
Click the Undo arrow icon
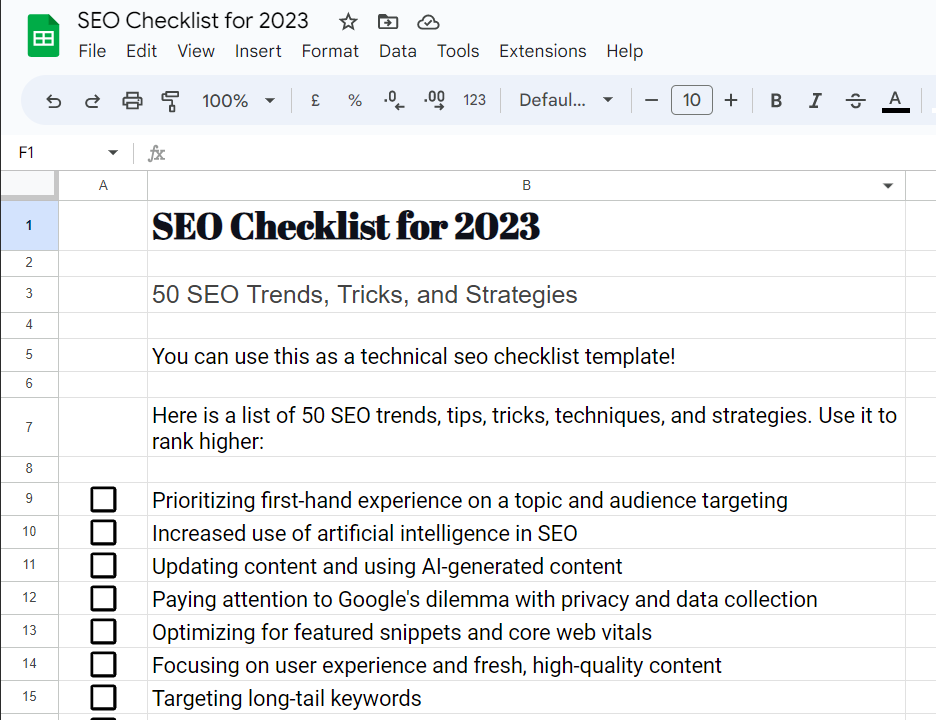(x=54, y=100)
